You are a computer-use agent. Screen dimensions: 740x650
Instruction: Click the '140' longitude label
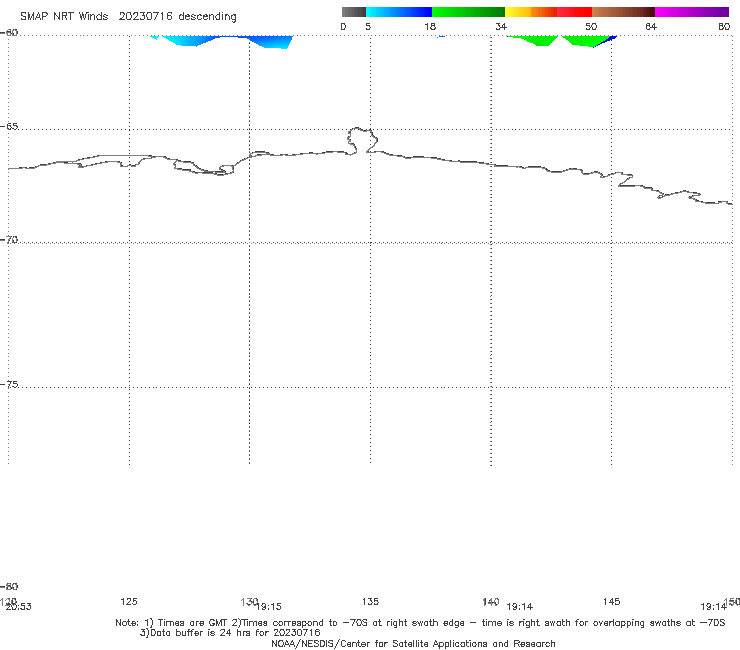tap(490, 601)
